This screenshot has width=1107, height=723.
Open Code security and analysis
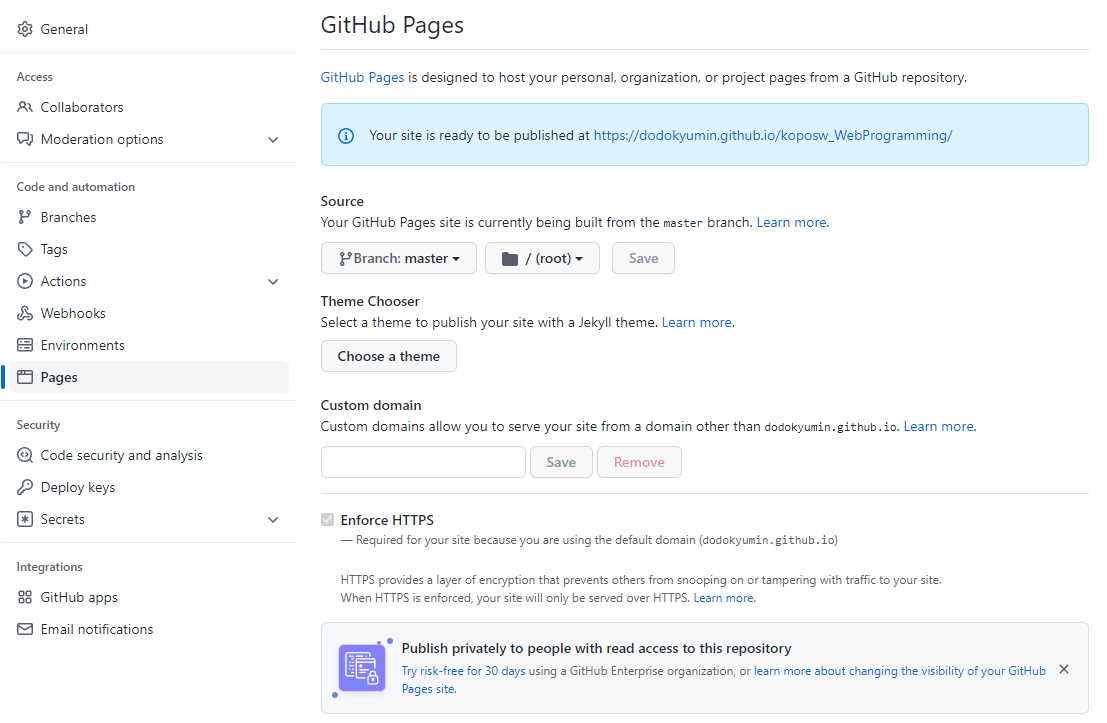148,455
